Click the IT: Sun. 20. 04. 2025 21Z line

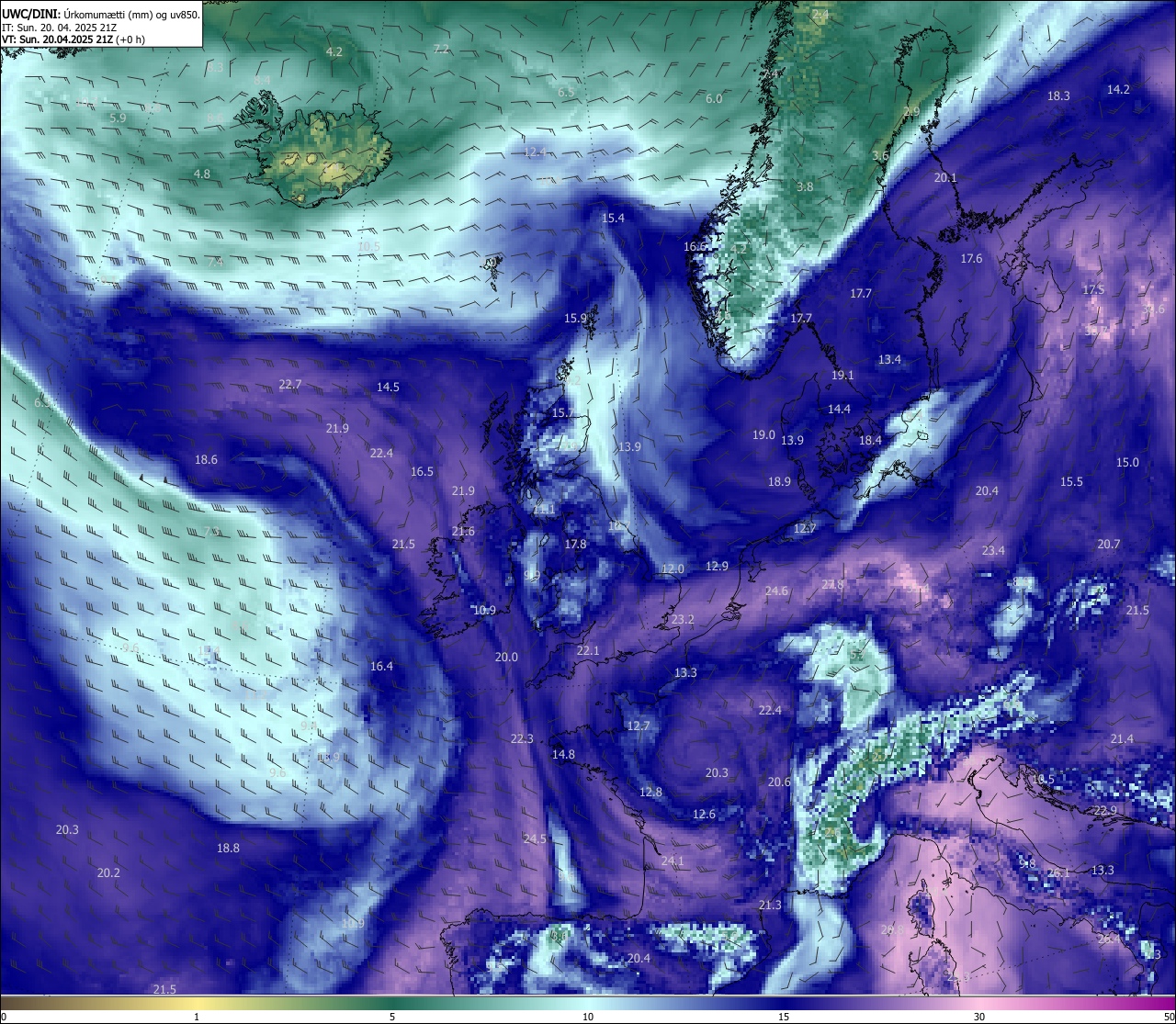coord(60,28)
